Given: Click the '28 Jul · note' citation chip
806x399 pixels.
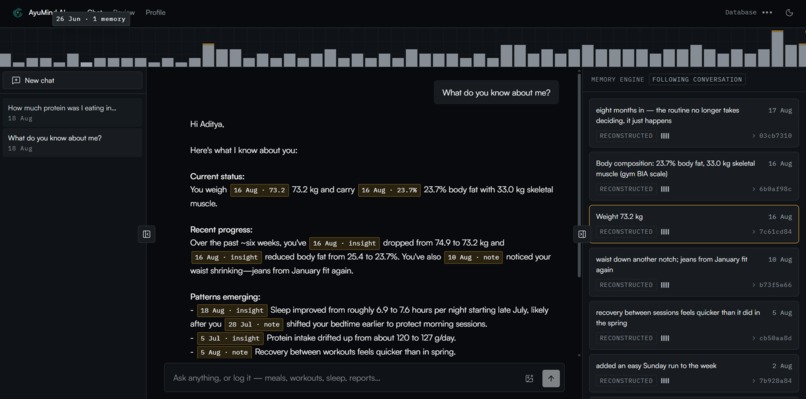Looking at the screenshot, I should [253, 324].
